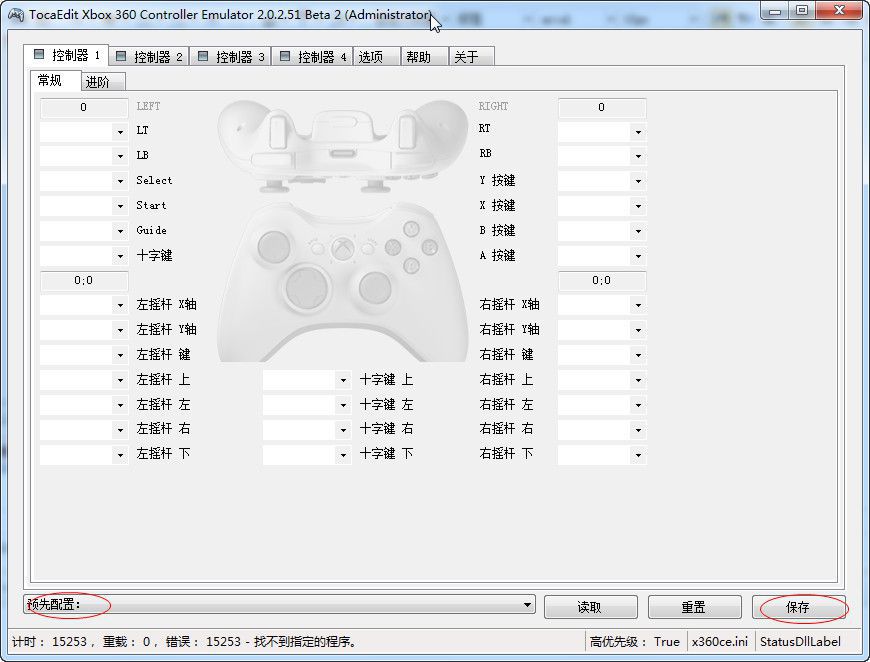Open the B 按键 mapping dropdown
This screenshot has width=870, height=662.
[602, 231]
